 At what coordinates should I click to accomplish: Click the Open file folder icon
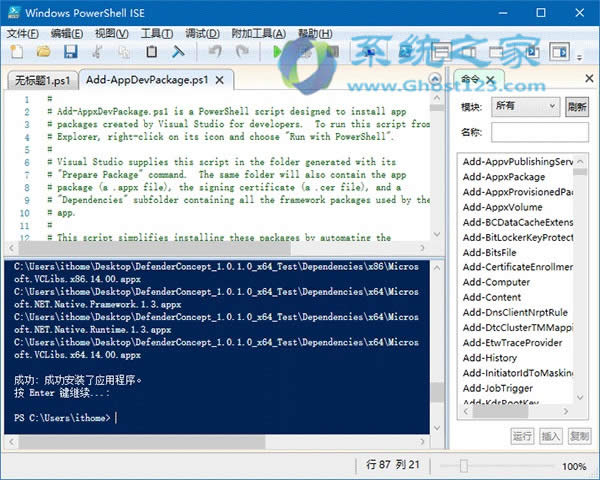[x=44, y=51]
